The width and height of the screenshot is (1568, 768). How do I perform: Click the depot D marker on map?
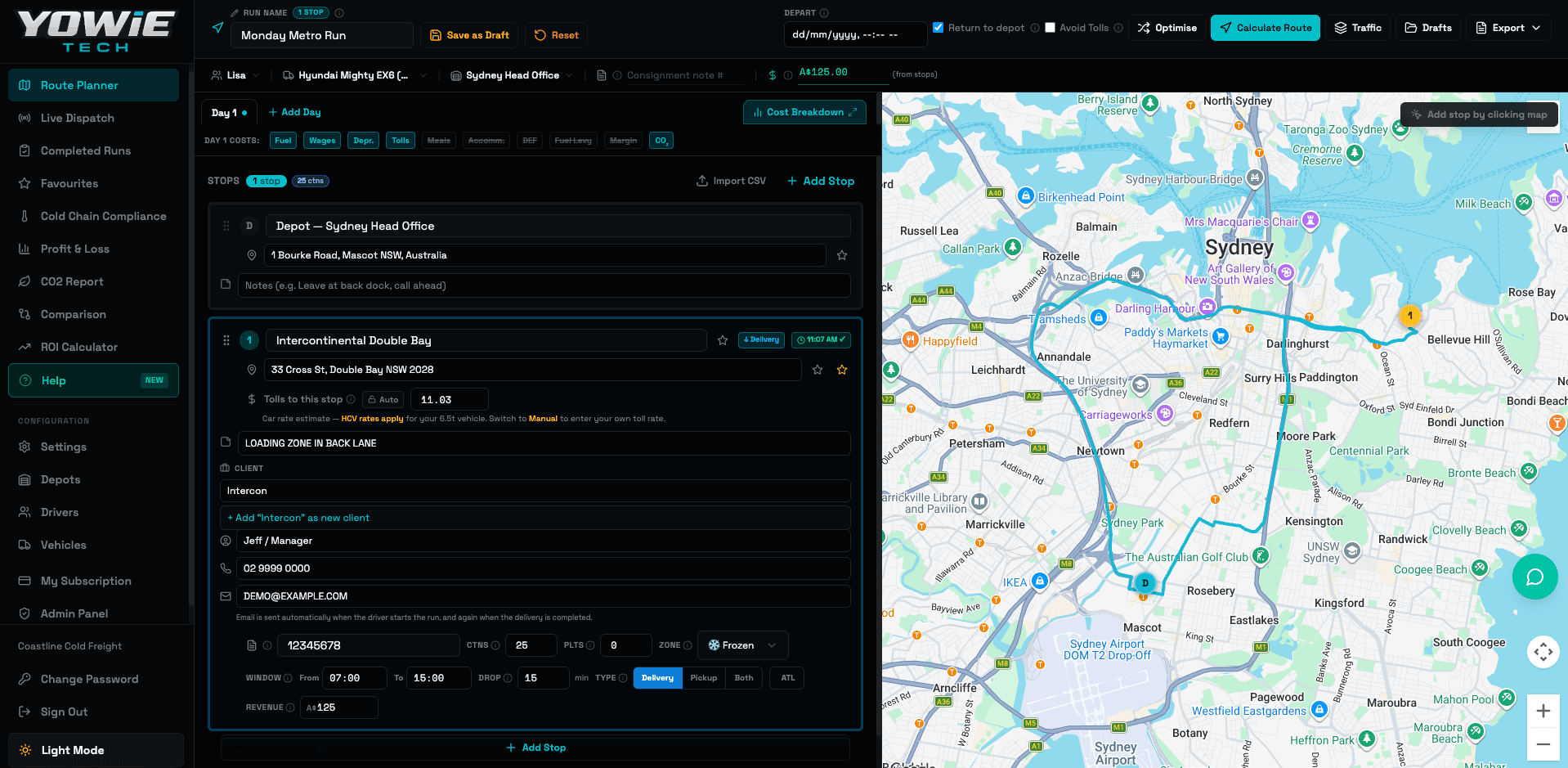tap(1145, 583)
